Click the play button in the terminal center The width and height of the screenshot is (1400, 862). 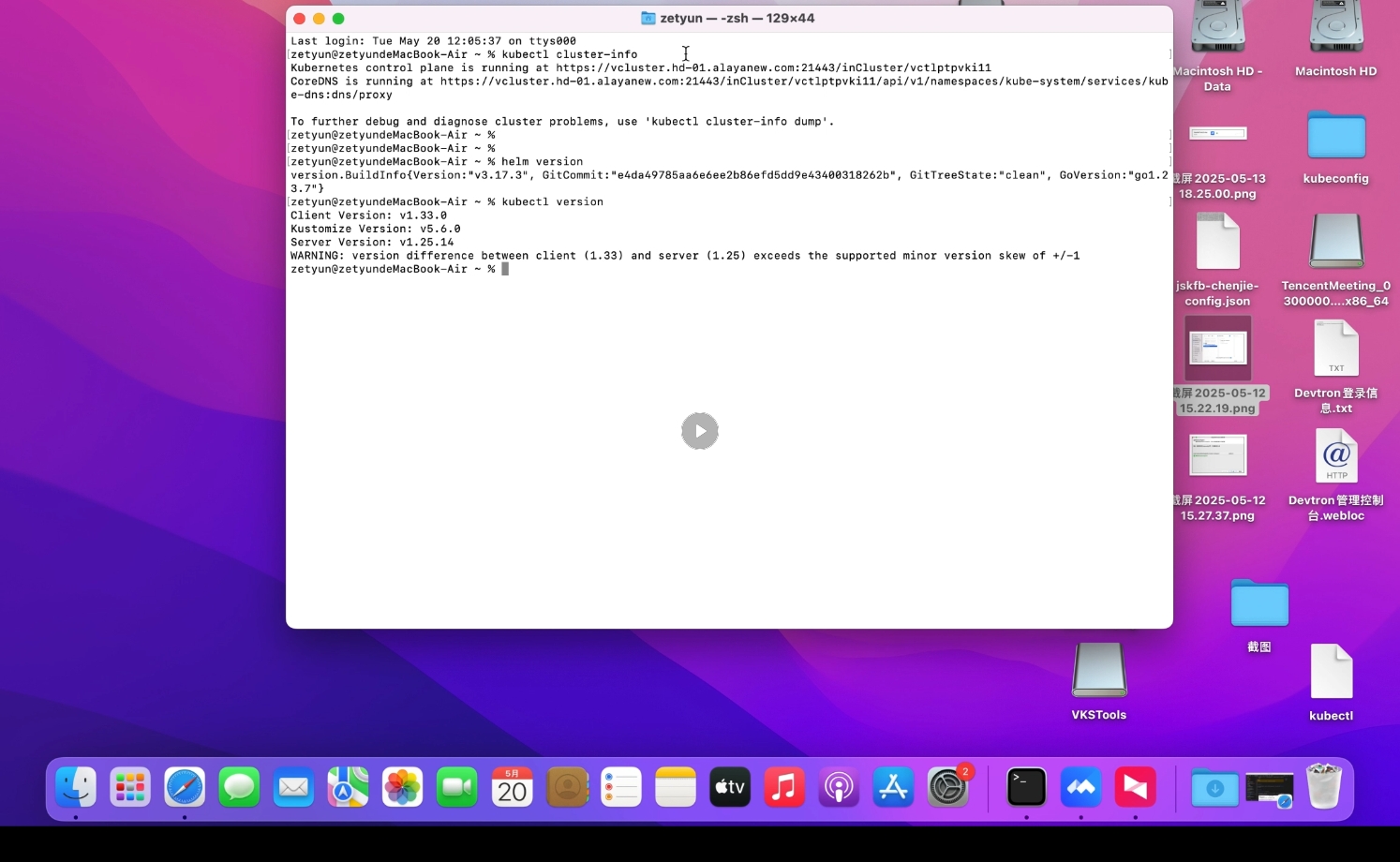[x=699, y=431]
